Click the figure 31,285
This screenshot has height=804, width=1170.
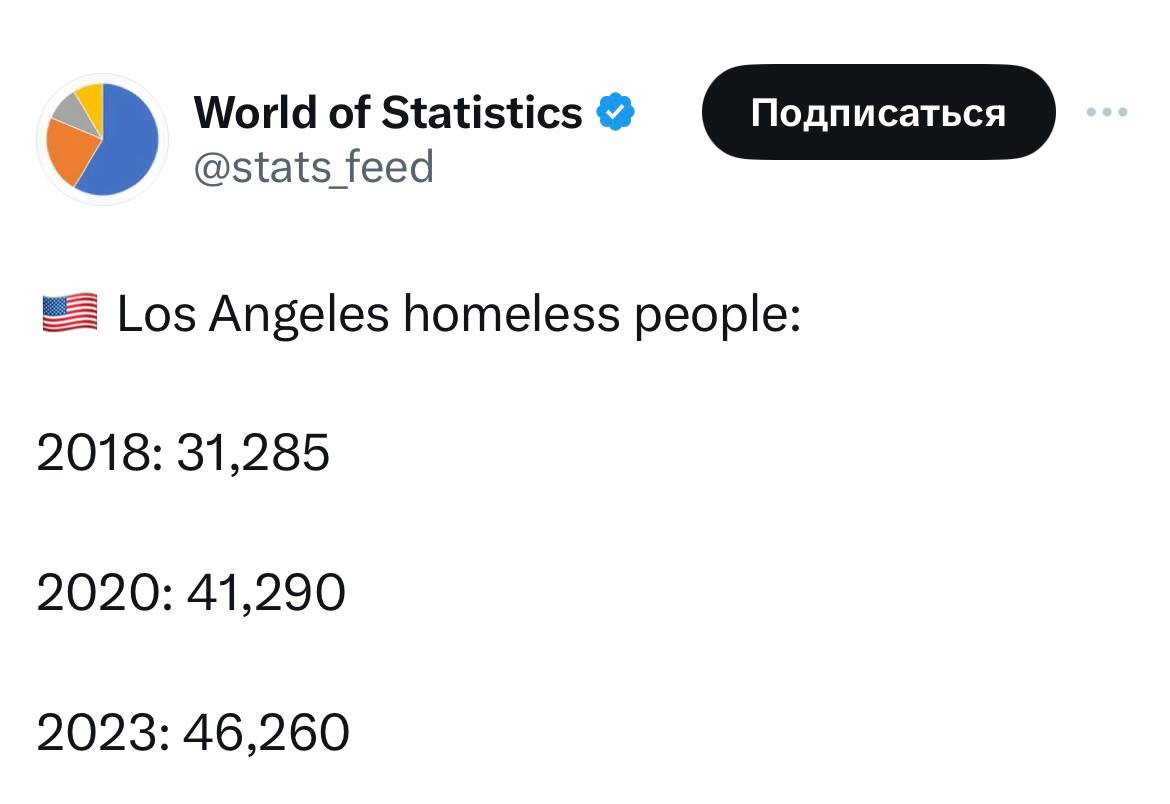tap(253, 453)
